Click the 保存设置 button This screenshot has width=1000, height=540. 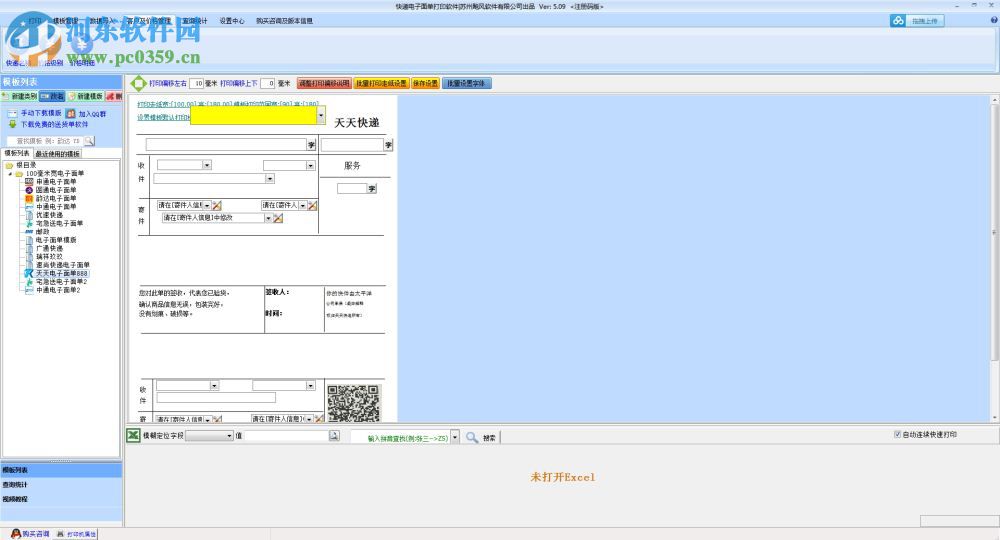(425, 84)
